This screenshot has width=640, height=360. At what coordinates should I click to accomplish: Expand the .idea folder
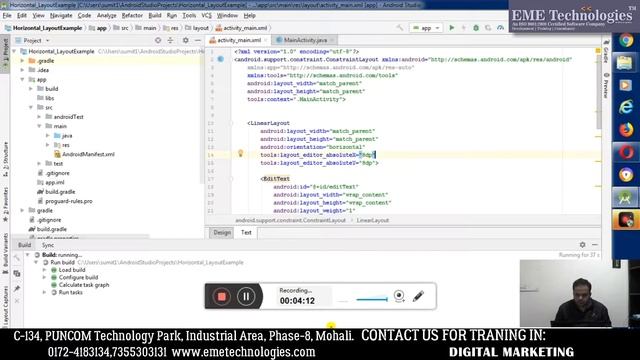(23, 70)
